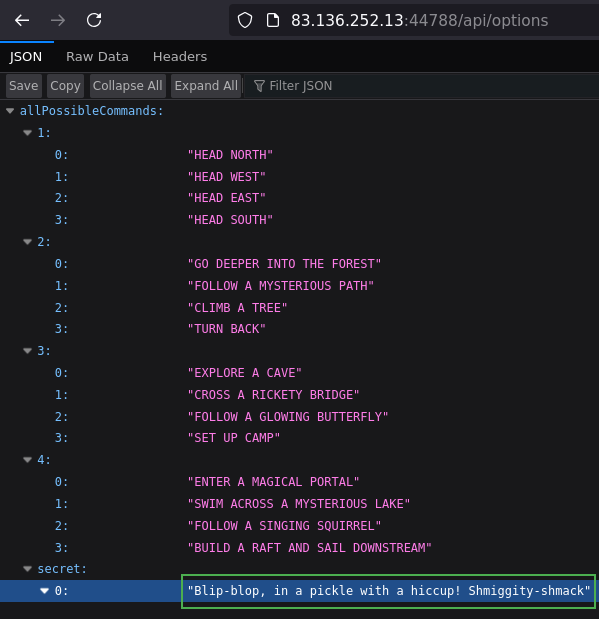Switch to the Raw Data tab
Image resolution: width=599 pixels, height=619 pixels.
tap(97, 56)
